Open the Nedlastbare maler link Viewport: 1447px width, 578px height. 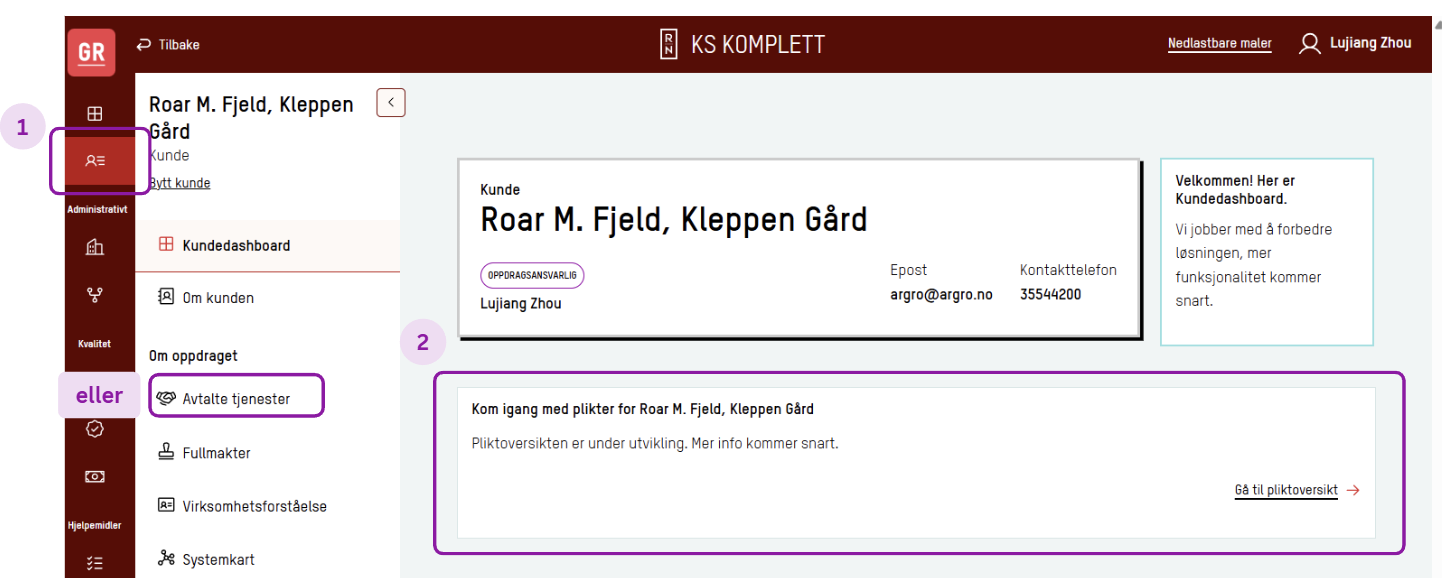click(x=1219, y=44)
